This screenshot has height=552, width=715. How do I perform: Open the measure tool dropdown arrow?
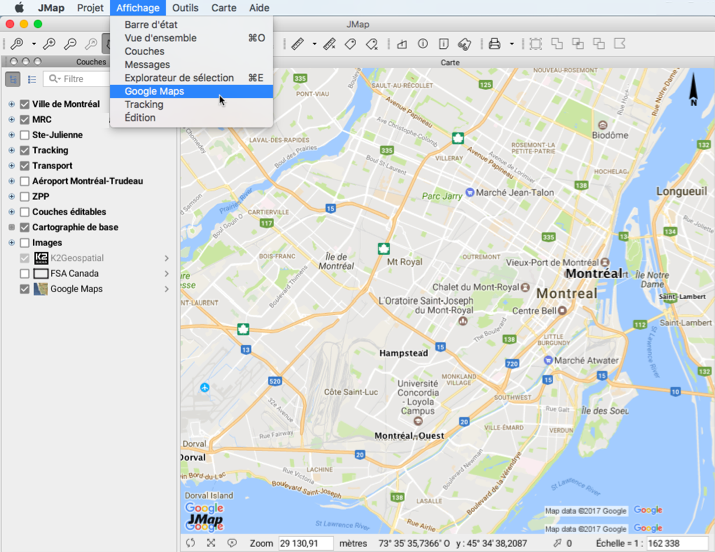click(x=314, y=44)
